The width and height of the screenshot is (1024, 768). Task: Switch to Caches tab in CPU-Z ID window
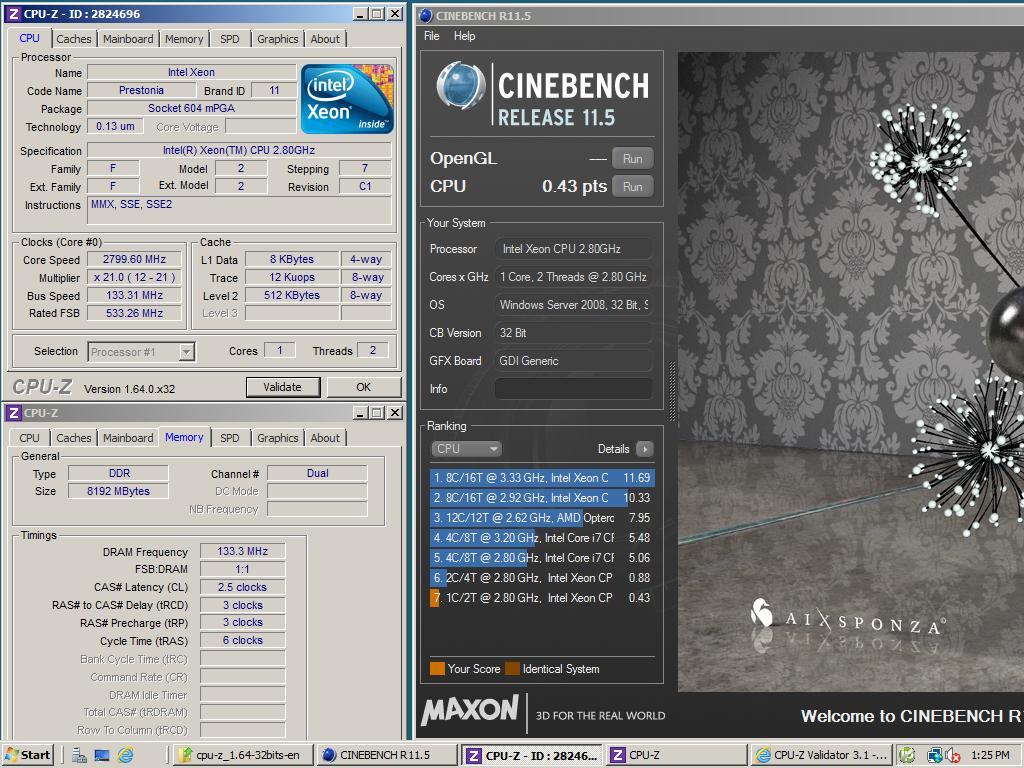coord(74,39)
